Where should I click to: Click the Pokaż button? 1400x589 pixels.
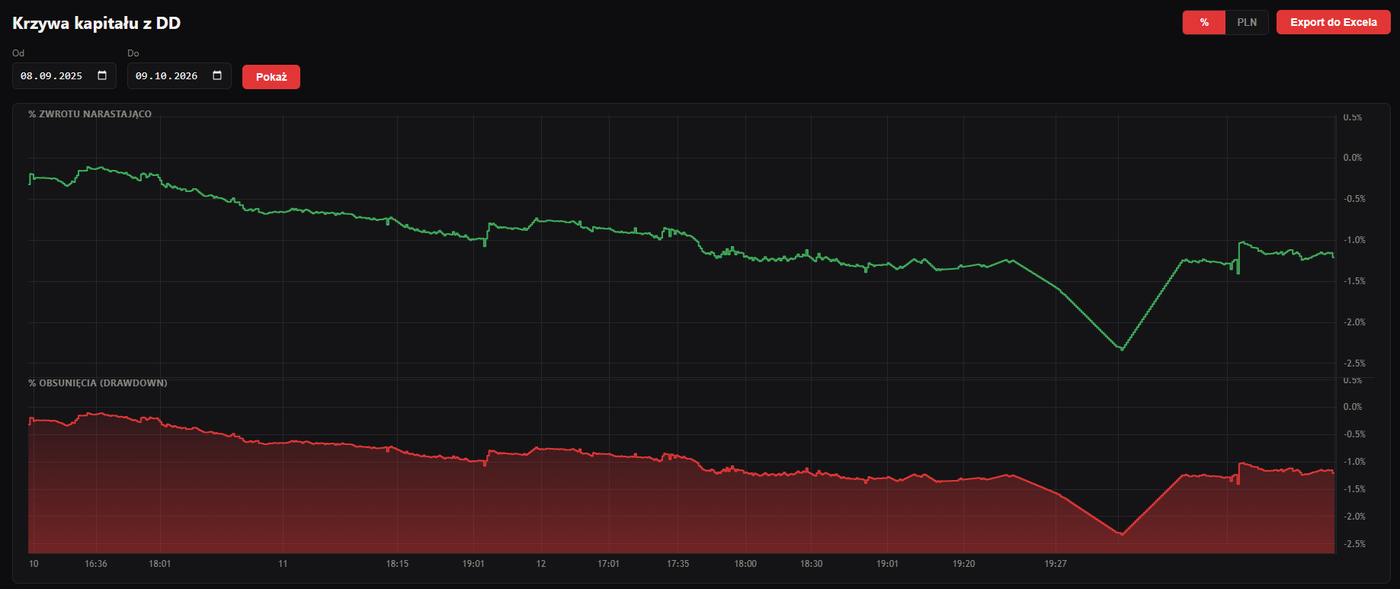pyautogui.click(x=271, y=77)
